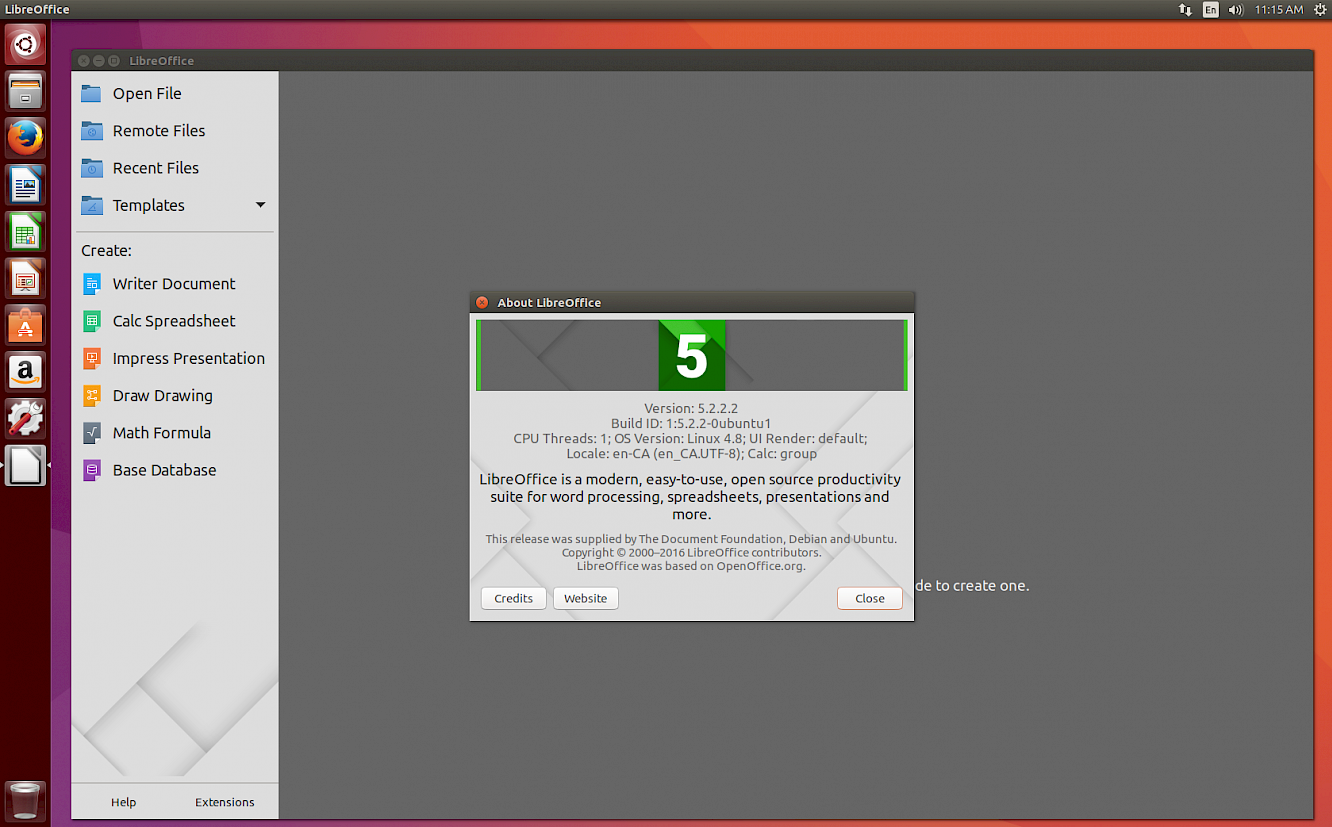This screenshot has width=1332, height=827.
Task: Click the Templates folder icon
Action: coord(92,205)
